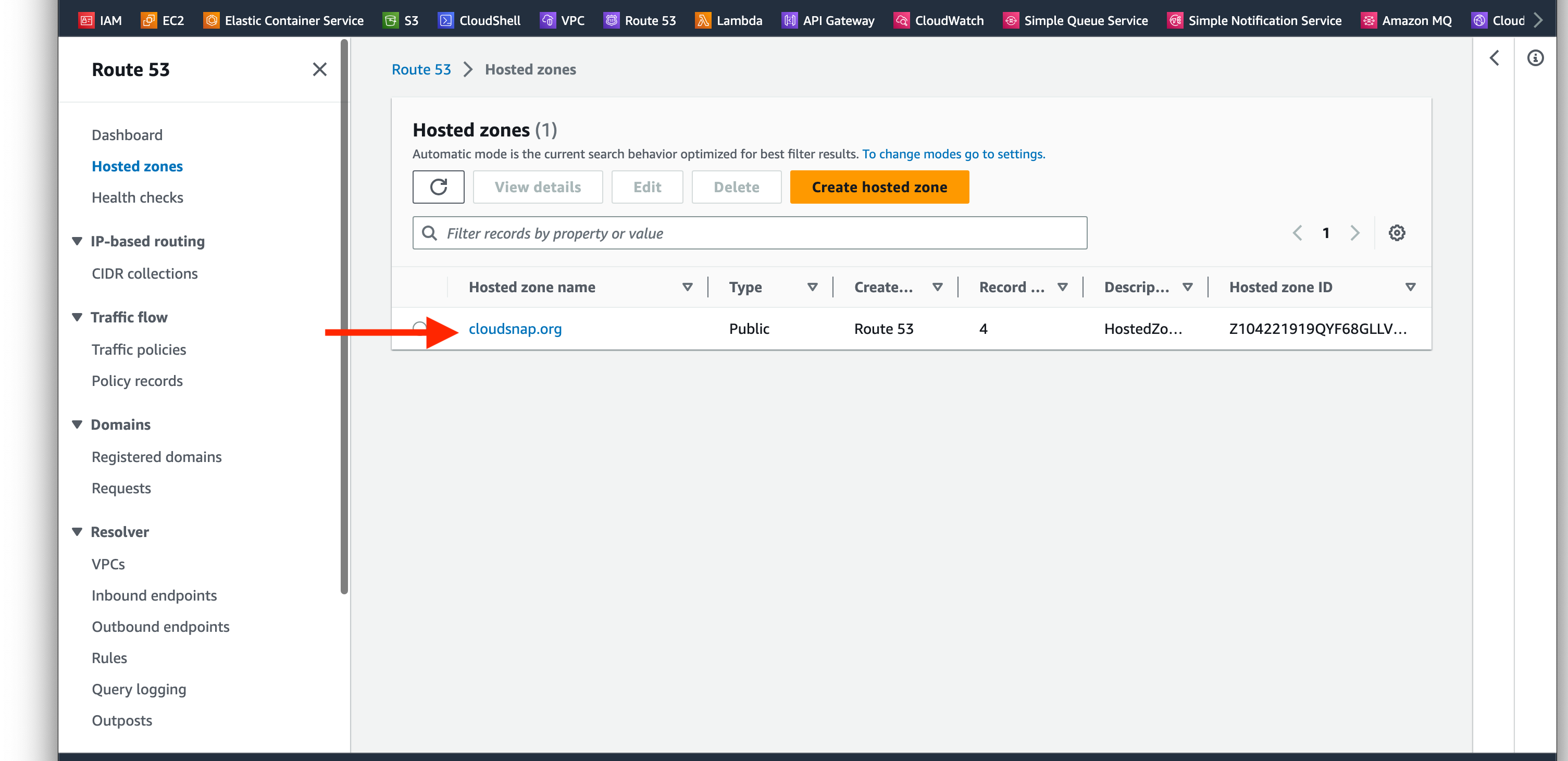Collapse the Domains section
Screen dimensions: 1568x761
click(77, 425)
